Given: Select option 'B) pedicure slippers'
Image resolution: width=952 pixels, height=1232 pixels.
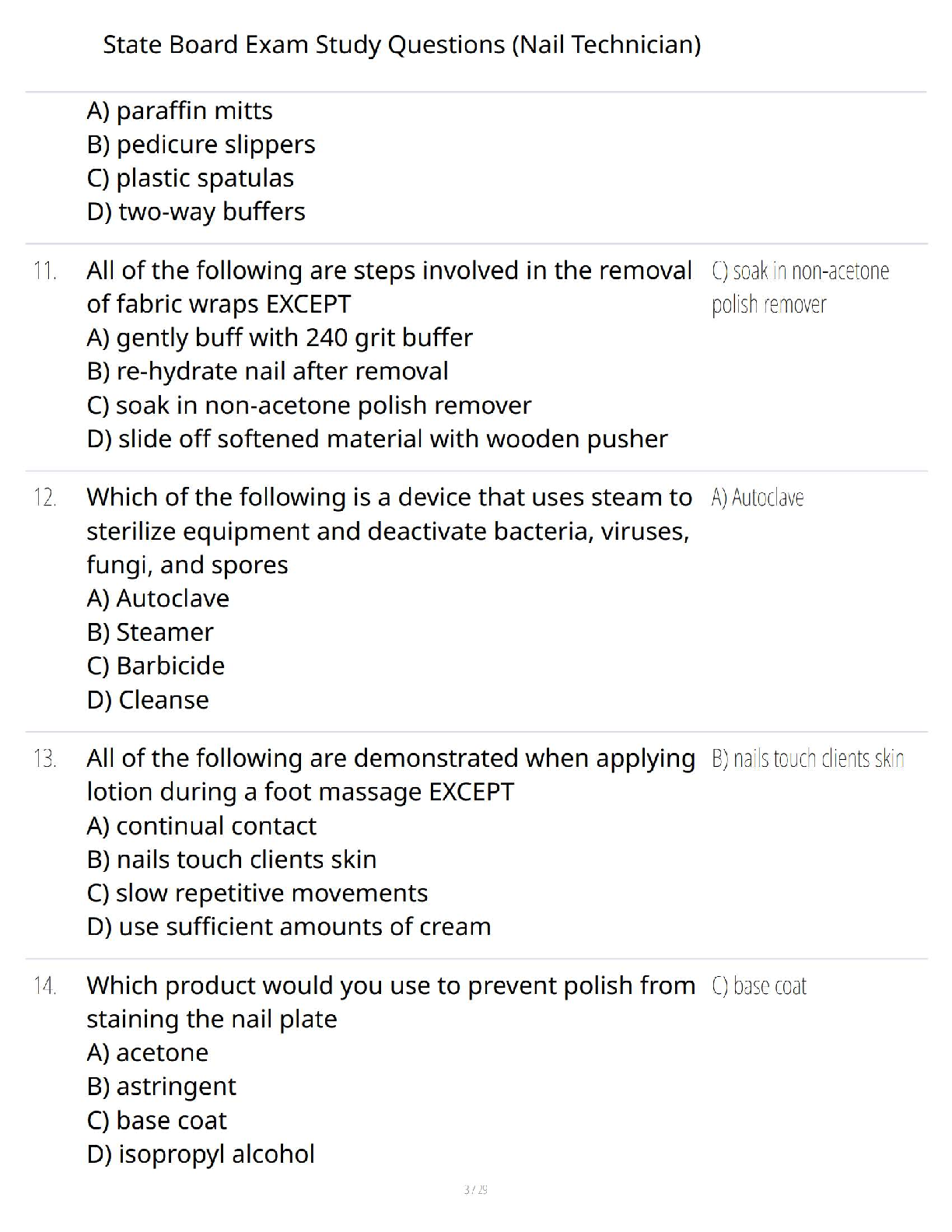Looking at the screenshot, I should click(x=201, y=145).
